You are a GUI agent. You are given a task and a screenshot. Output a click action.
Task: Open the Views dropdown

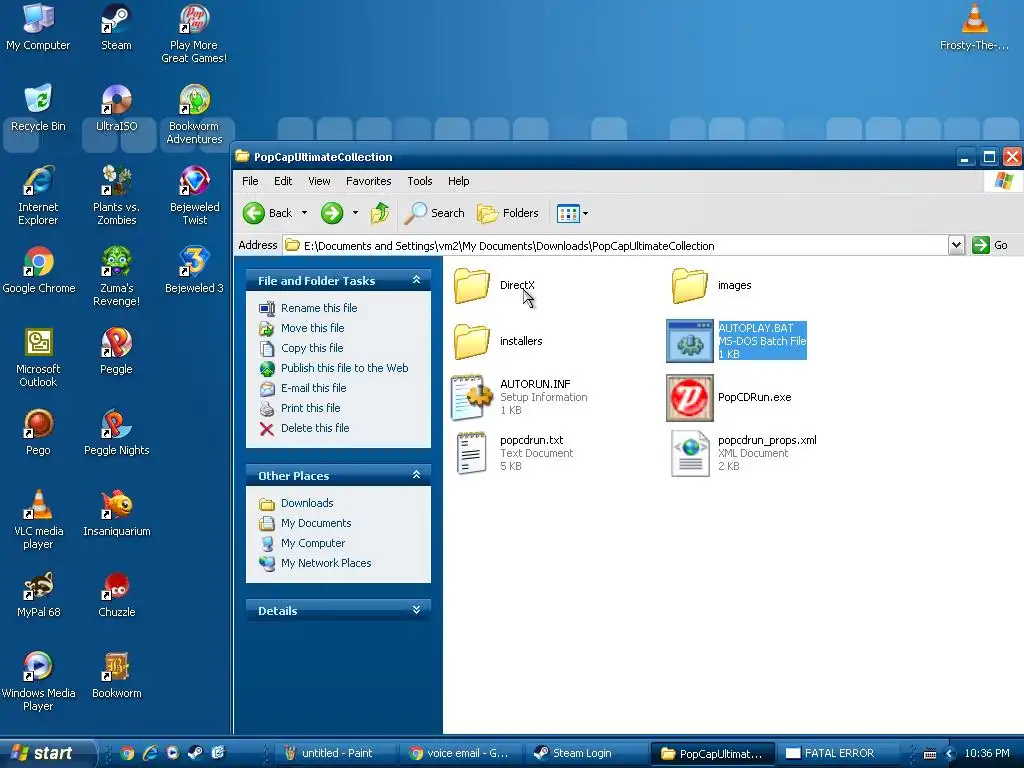572,213
